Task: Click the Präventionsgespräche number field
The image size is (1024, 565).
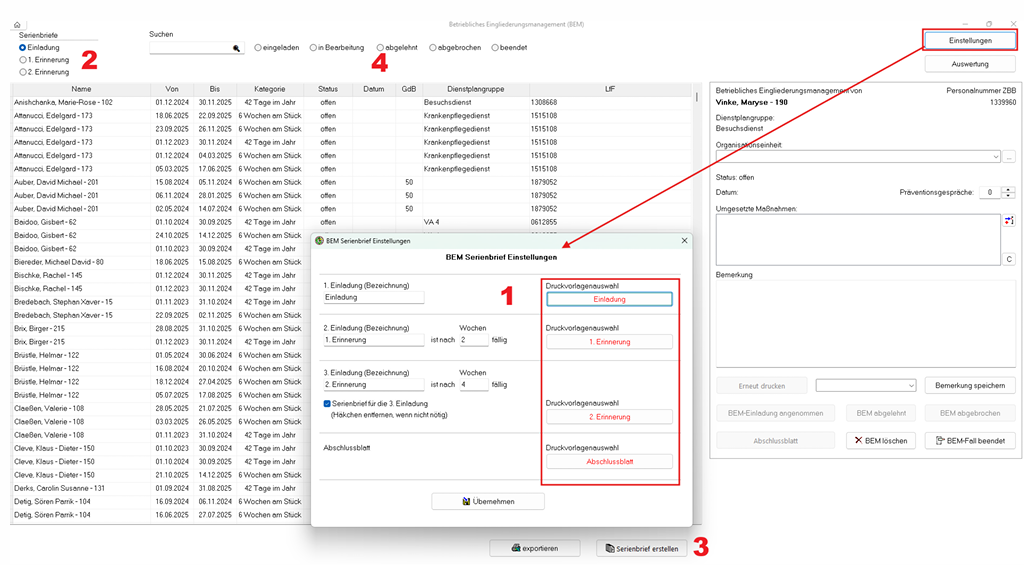Action: click(990, 192)
